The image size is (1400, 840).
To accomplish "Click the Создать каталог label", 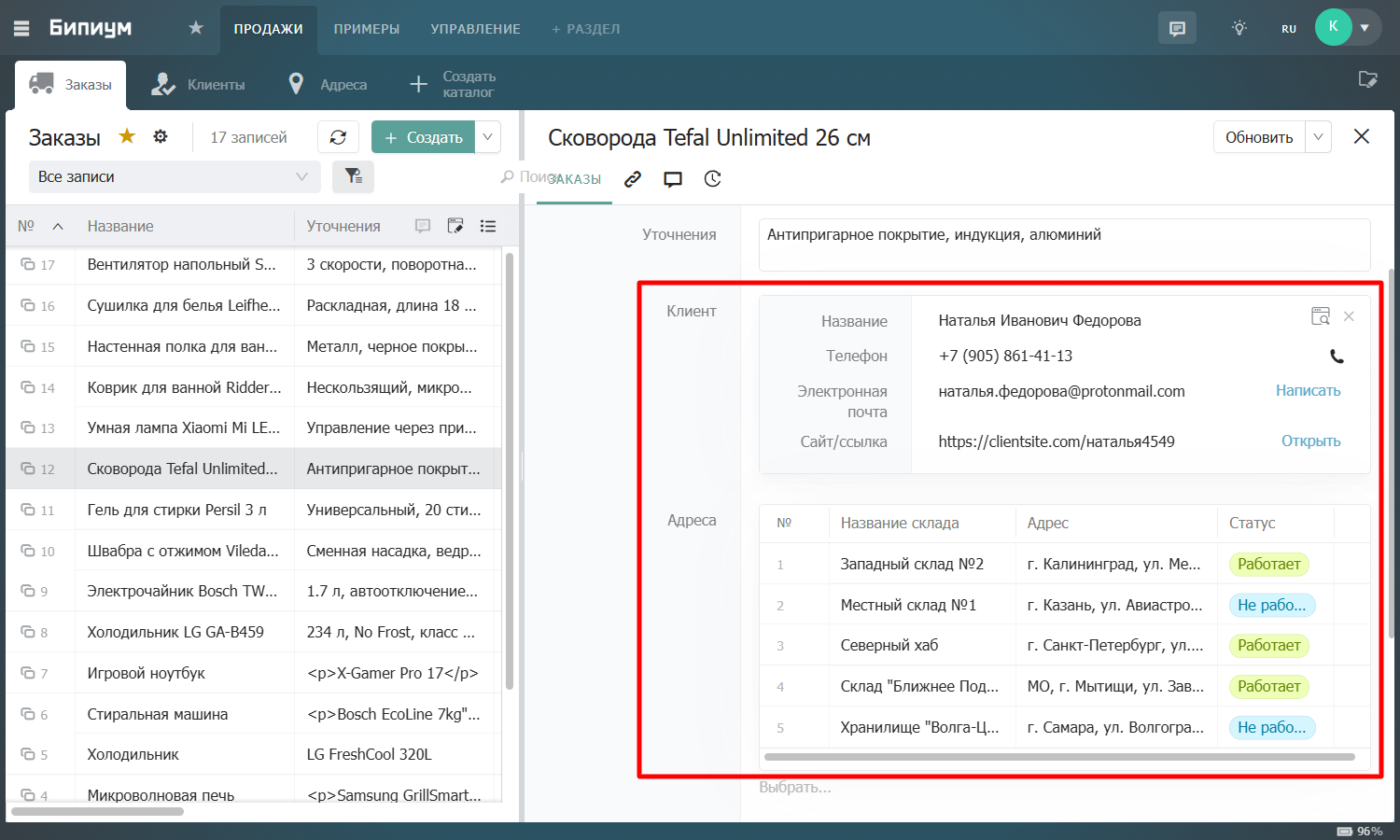I will 469,84.
